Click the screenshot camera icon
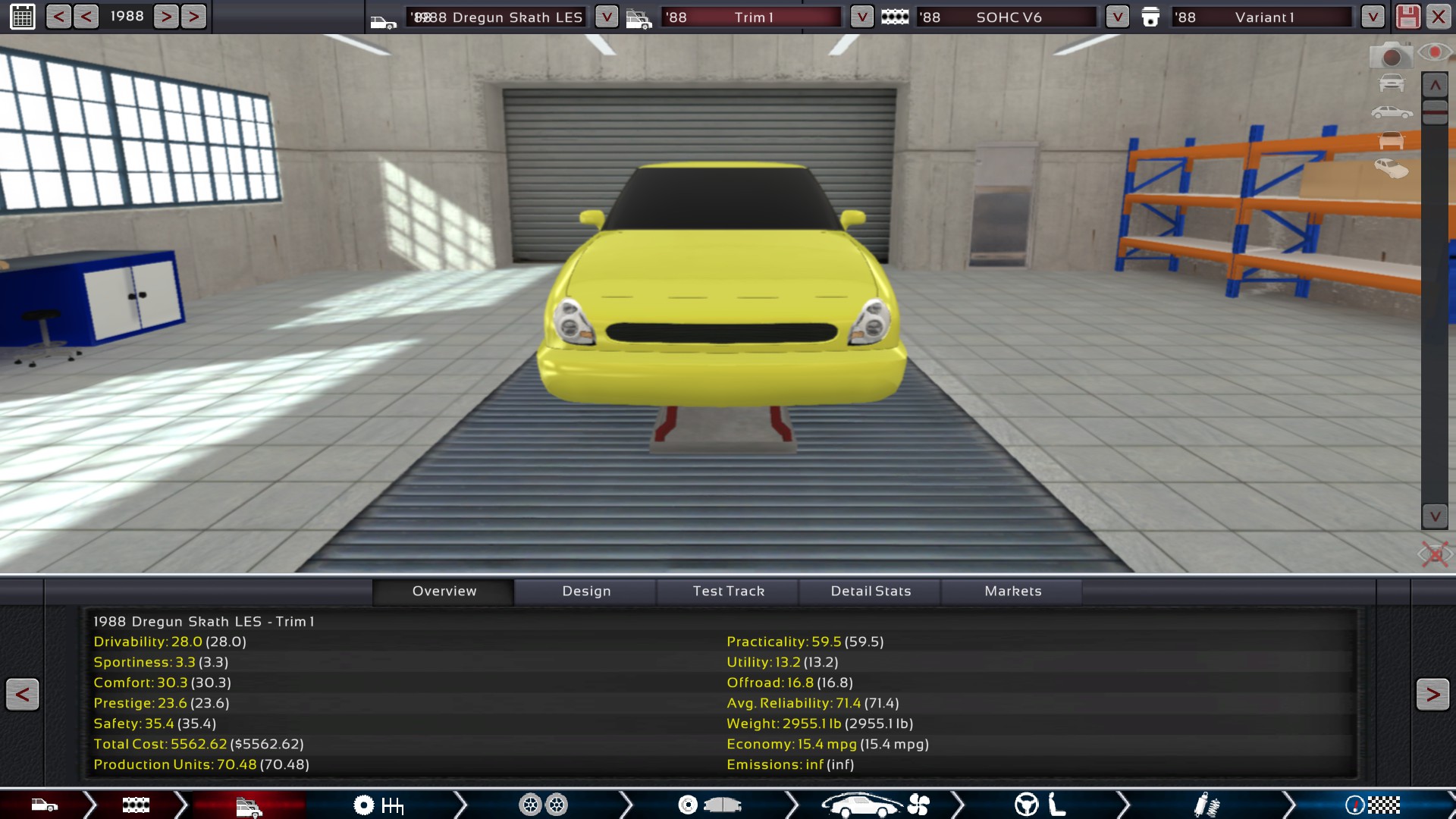Viewport: 1456px width, 819px height. pyautogui.click(x=1390, y=56)
